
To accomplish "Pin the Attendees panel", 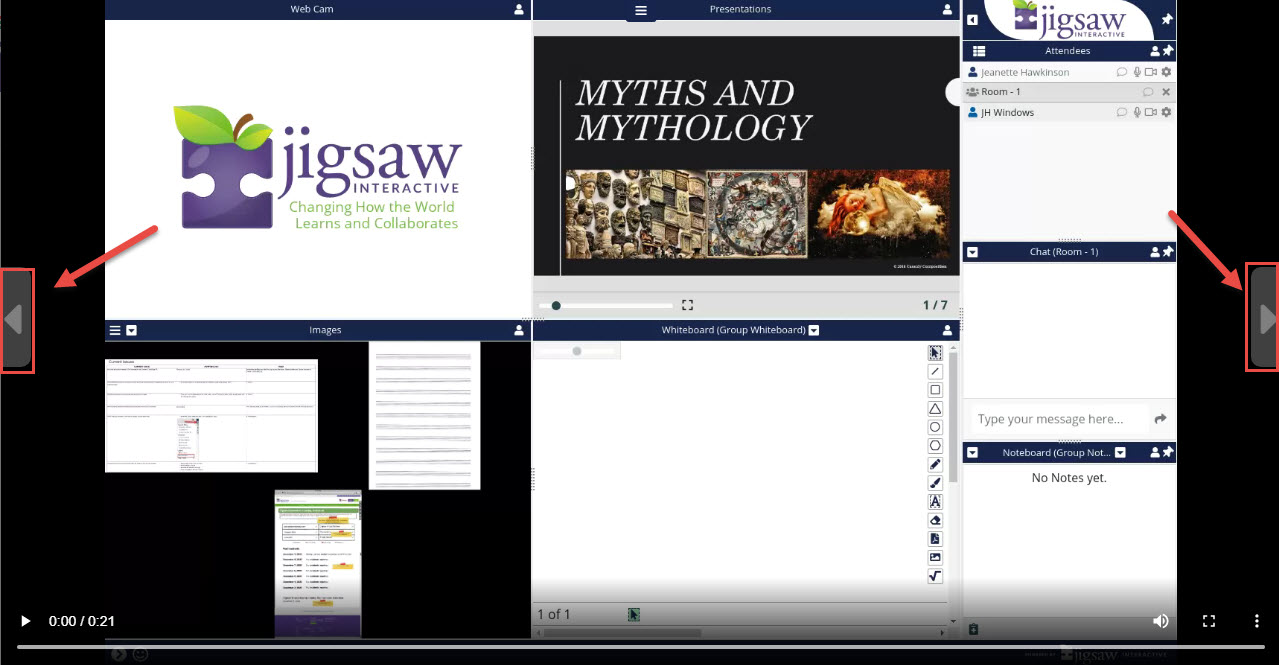I will [1167, 51].
